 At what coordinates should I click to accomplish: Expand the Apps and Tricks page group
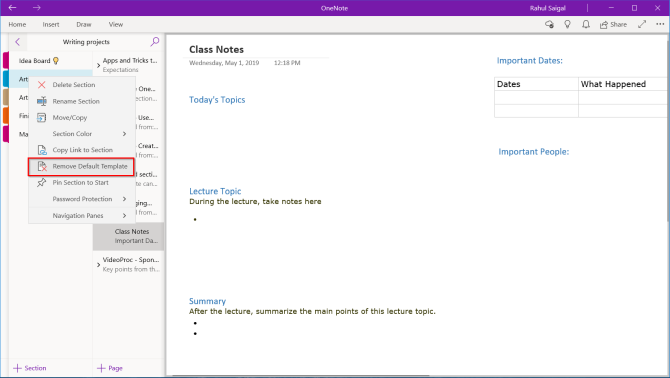tap(98, 65)
